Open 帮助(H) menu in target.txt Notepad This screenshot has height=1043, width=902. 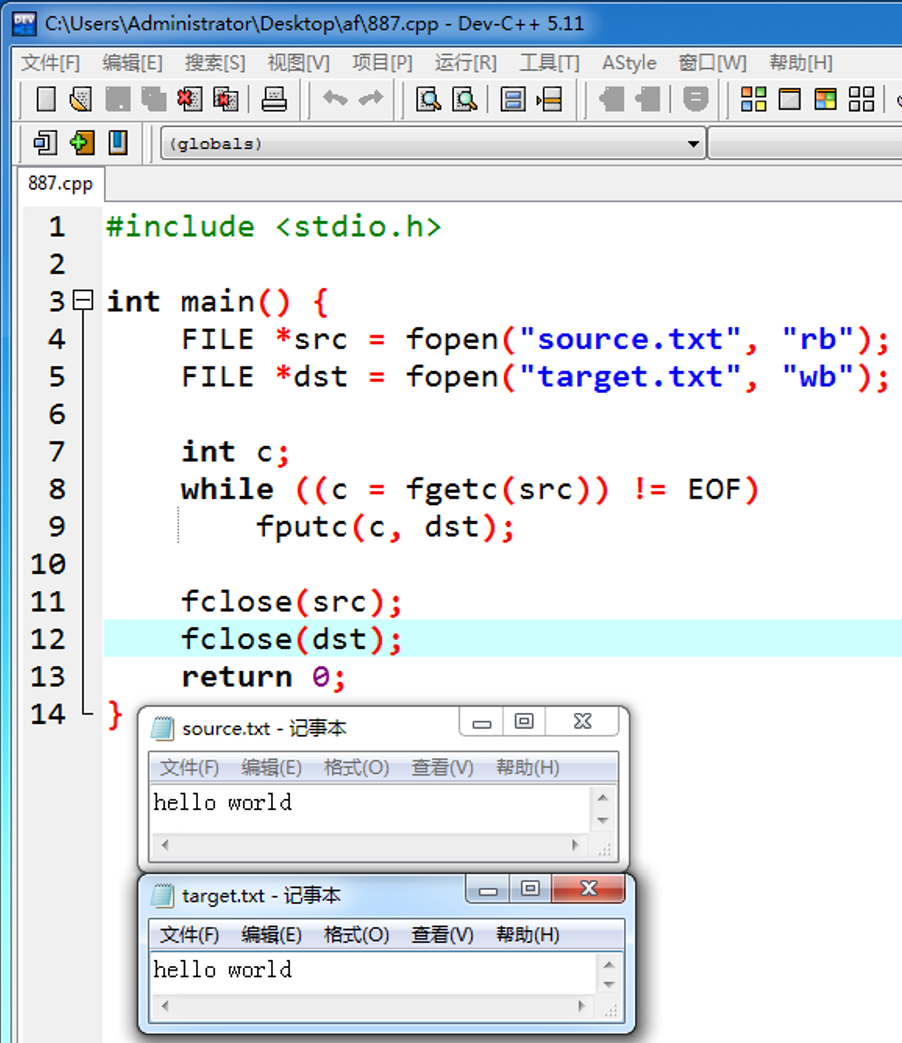tap(527, 935)
